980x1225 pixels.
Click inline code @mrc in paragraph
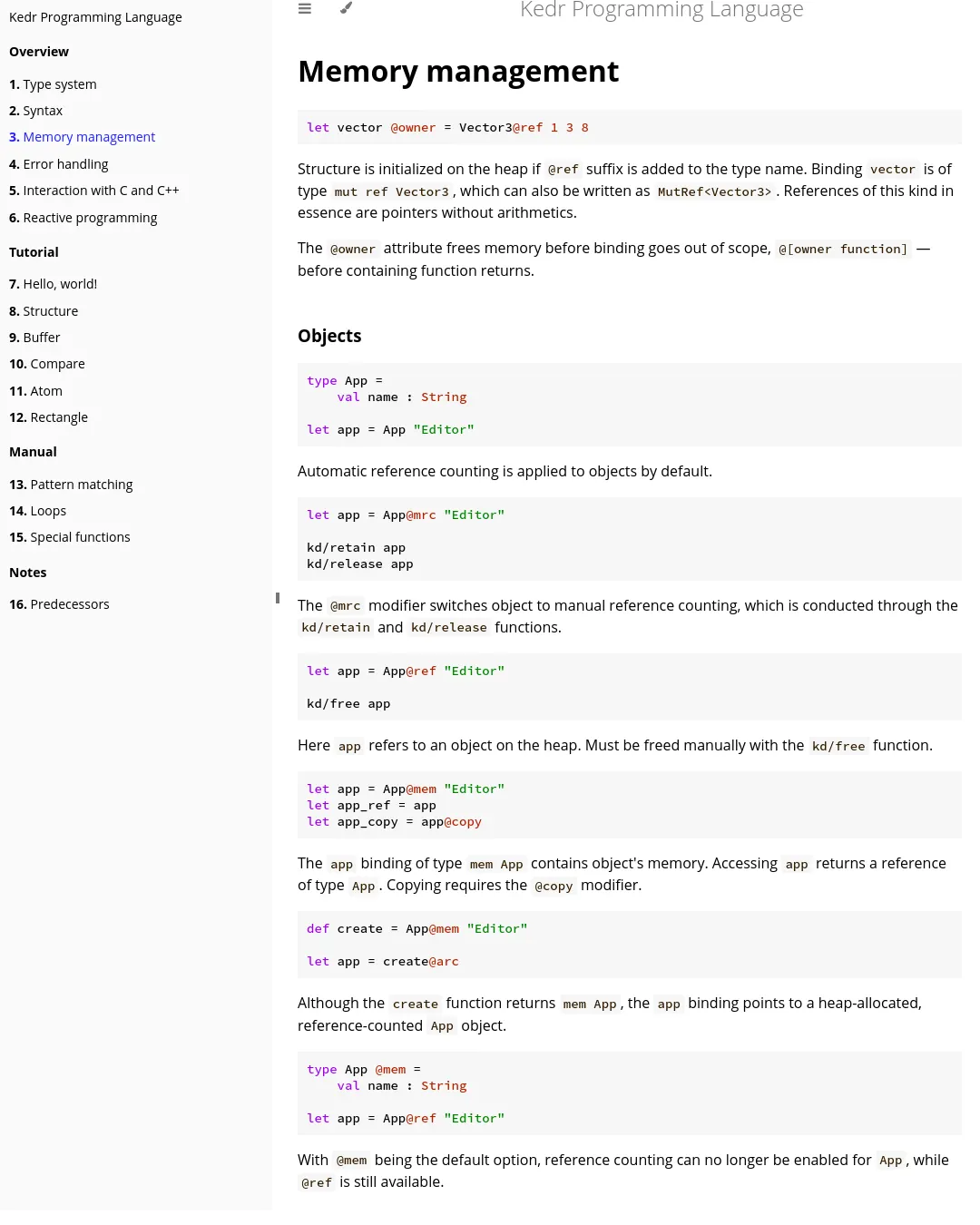coord(345,606)
